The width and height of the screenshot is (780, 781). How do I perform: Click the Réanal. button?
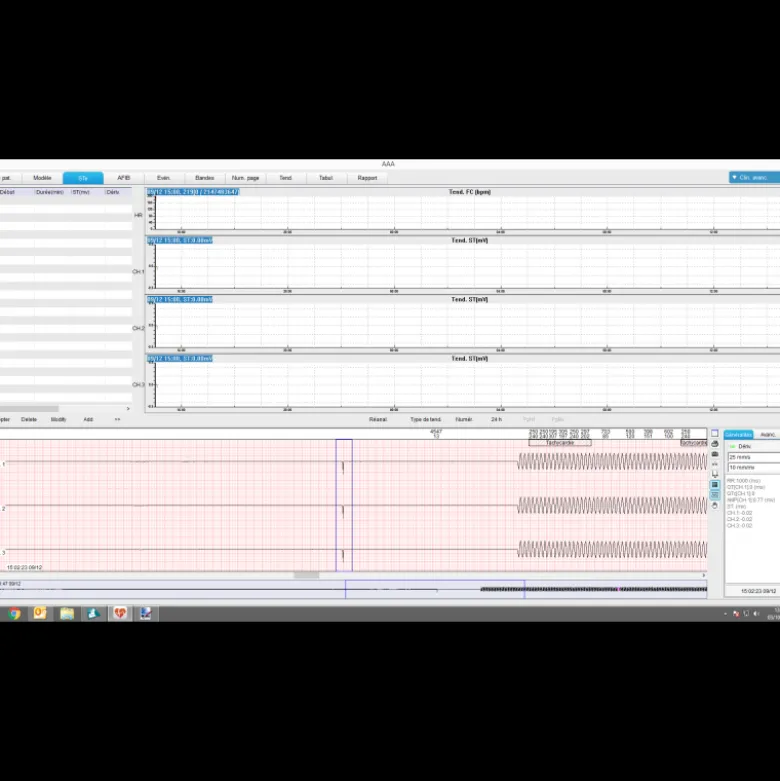click(378, 419)
